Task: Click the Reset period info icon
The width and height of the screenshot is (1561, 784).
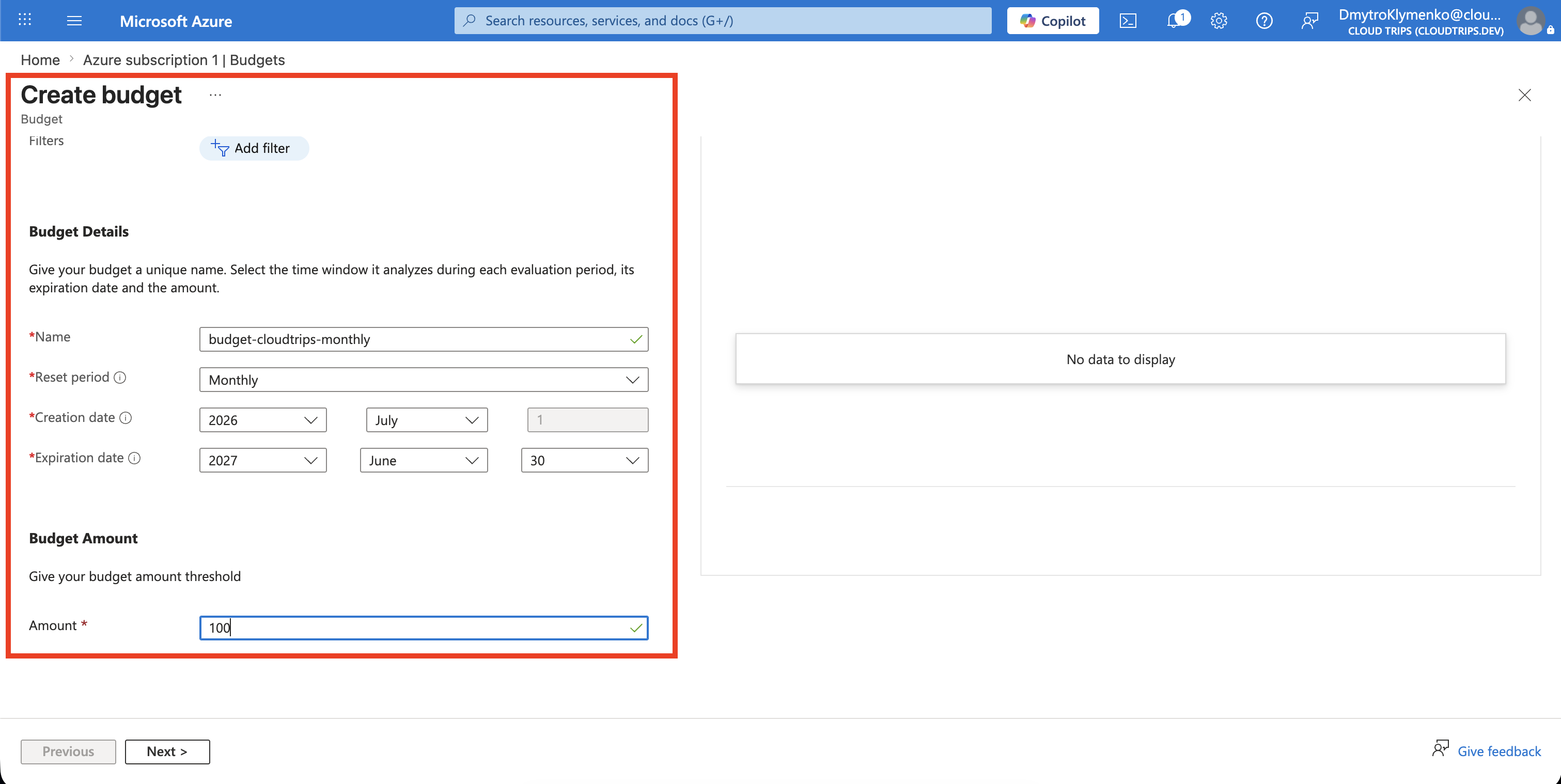Action: click(120, 378)
